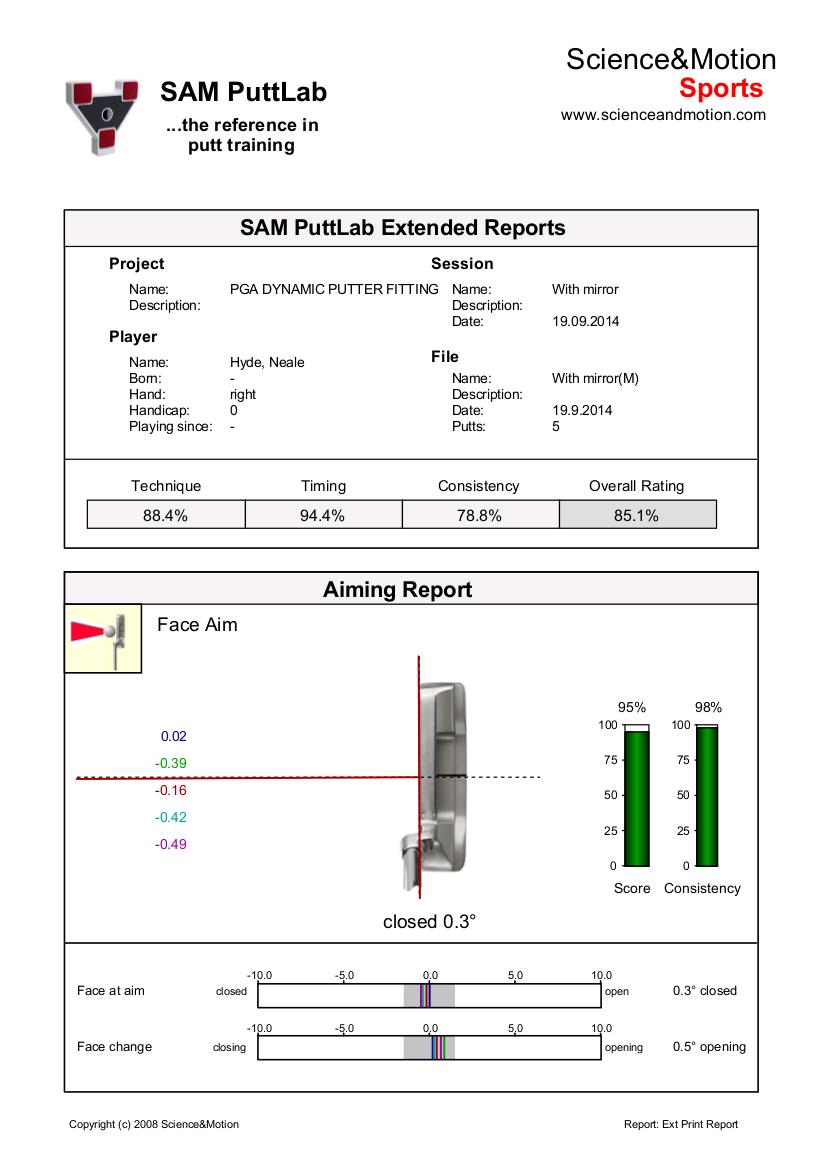Click the Timing 94.4% cell
This screenshot has height=1169, width=826.
(323, 515)
